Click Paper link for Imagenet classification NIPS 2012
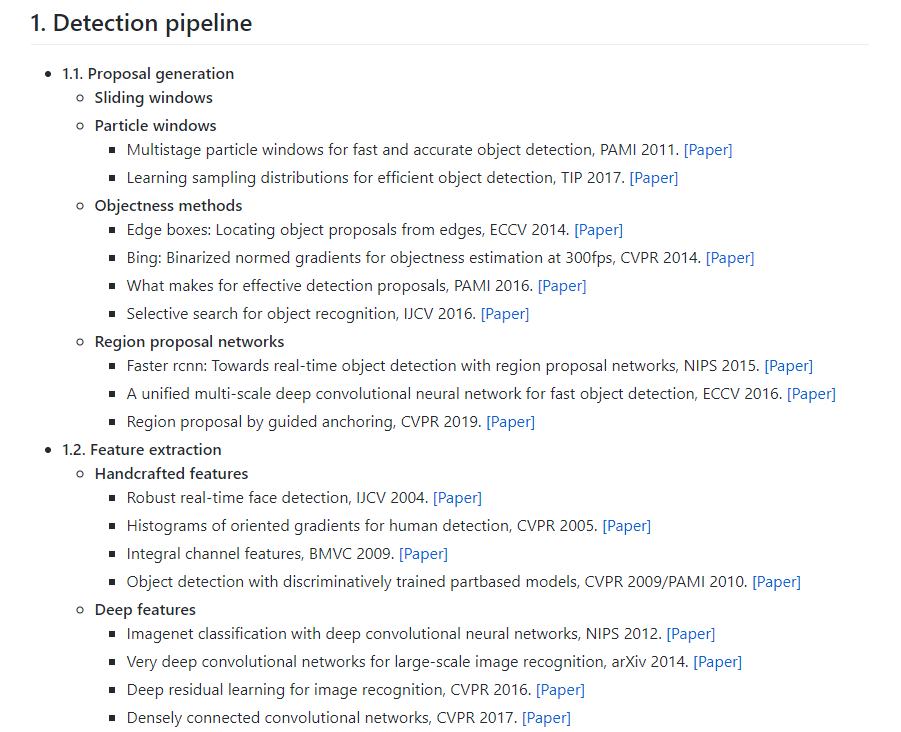901x732 pixels. pos(691,634)
